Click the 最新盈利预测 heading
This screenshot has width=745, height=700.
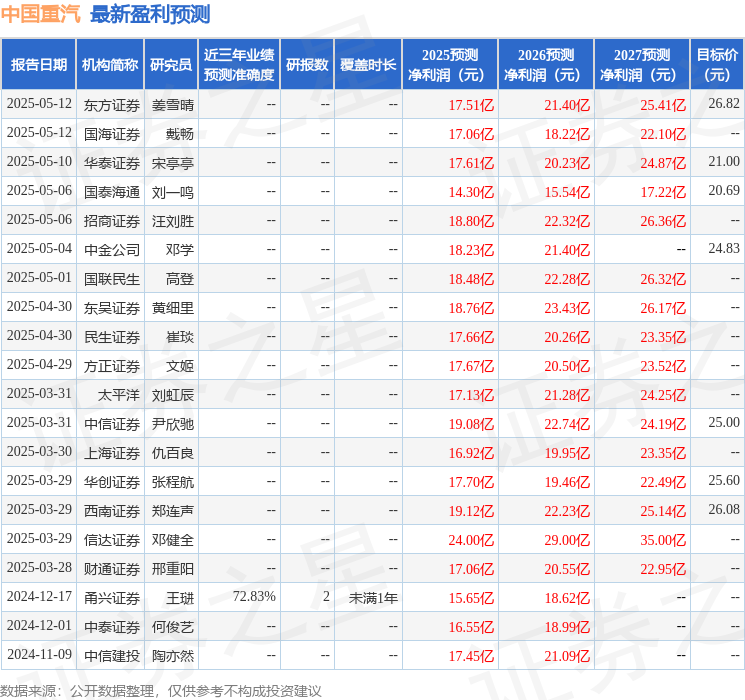tap(150, 14)
